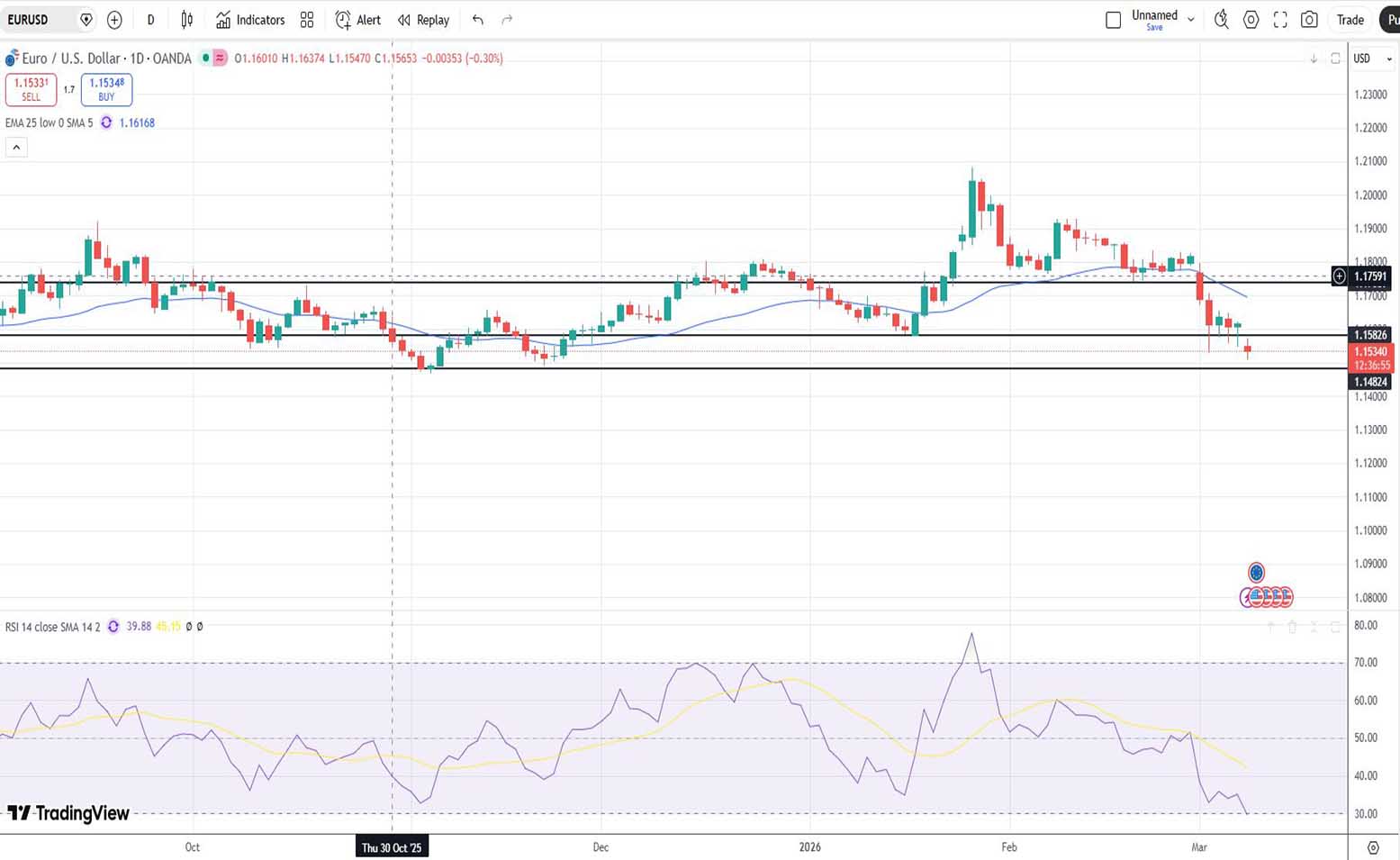The height and width of the screenshot is (860, 1400).
Task: Click the undo arrow in toolbar
Action: pyautogui.click(x=478, y=20)
